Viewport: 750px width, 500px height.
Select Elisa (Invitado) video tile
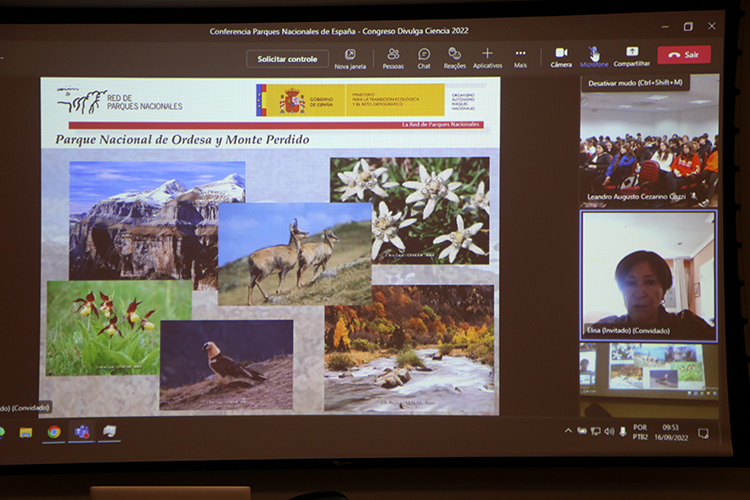coord(648,276)
